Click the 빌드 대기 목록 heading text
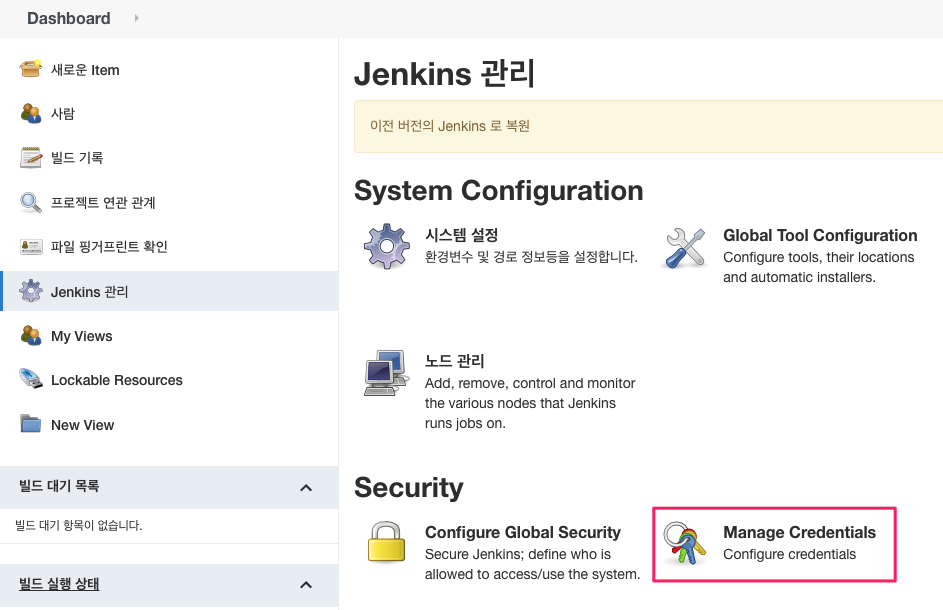This screenshot has height=610, width=943. pos(59,485)
